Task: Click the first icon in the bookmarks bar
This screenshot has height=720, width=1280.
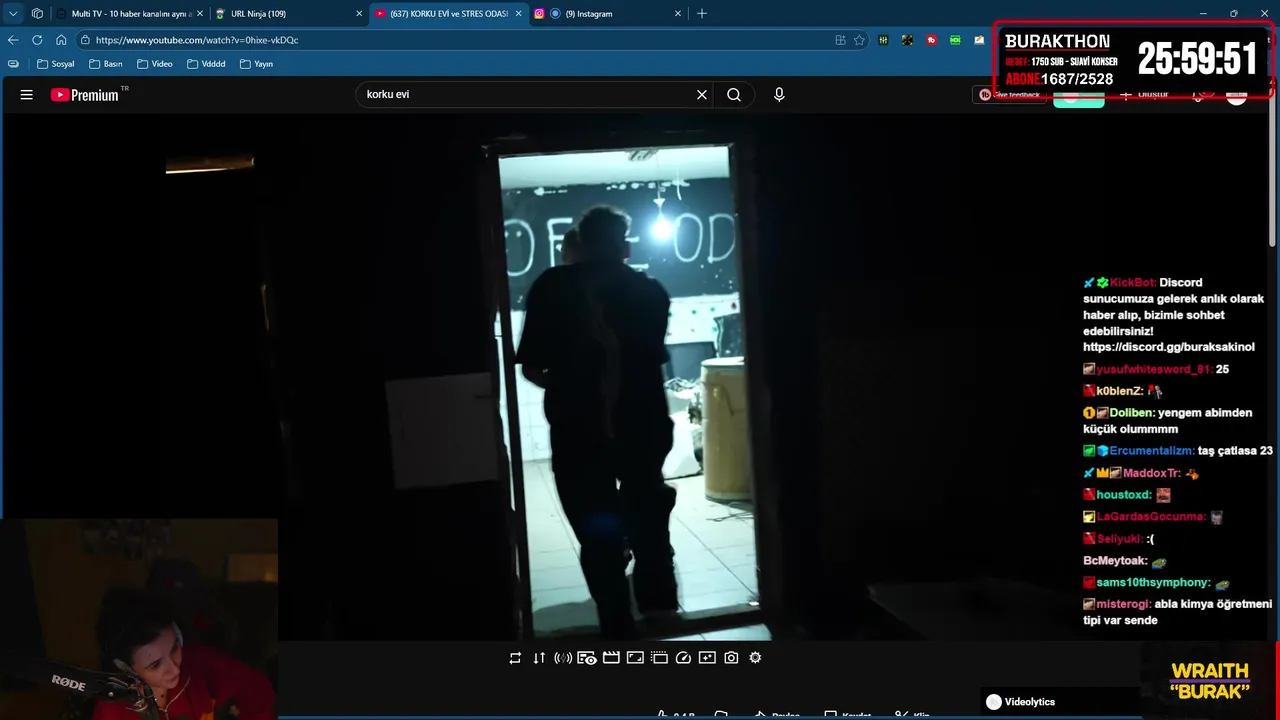Action: pos(13,64)
